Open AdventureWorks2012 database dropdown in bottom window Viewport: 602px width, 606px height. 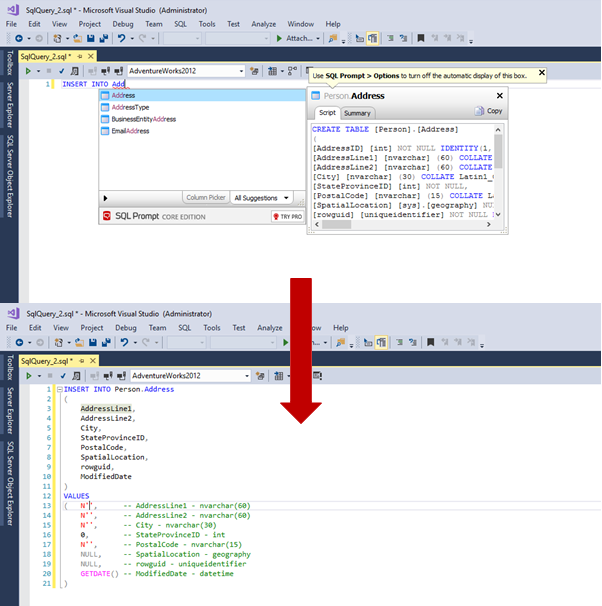click(247, 376)
